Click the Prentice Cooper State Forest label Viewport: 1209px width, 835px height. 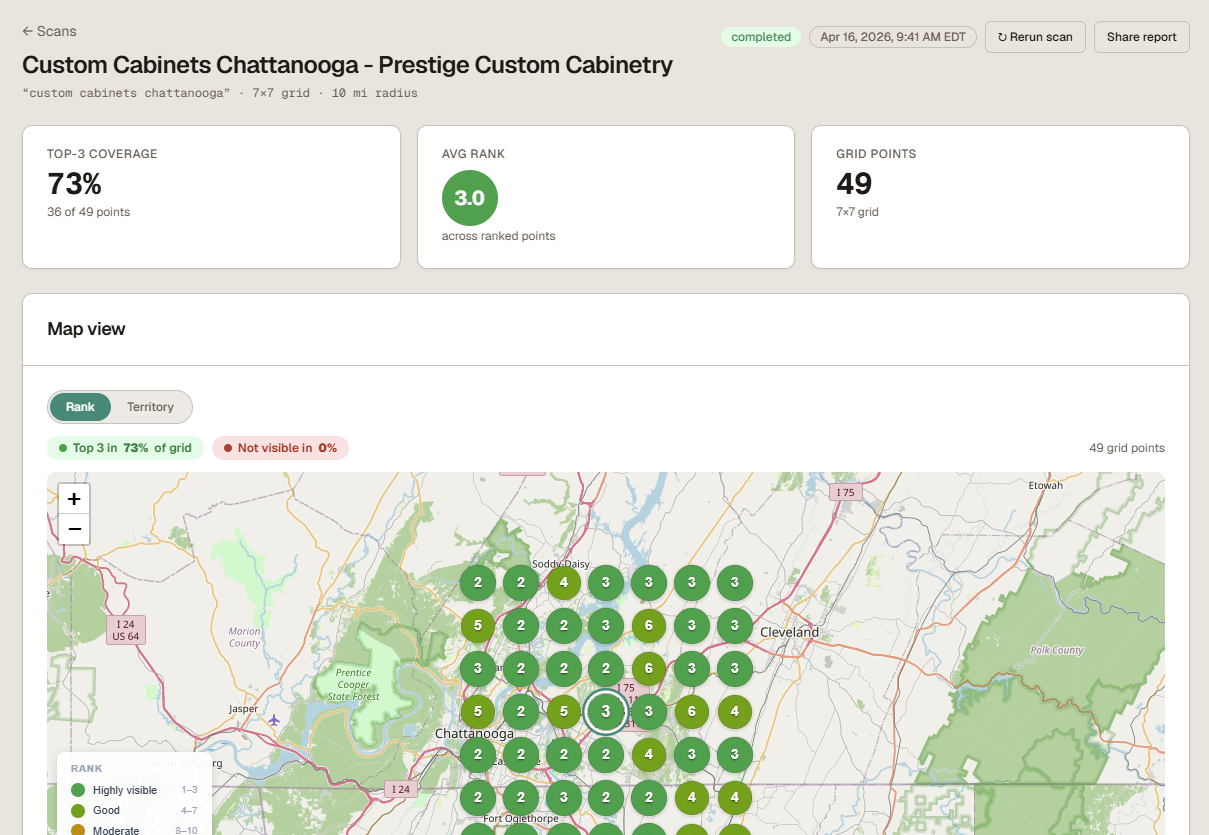pos(353,684)
